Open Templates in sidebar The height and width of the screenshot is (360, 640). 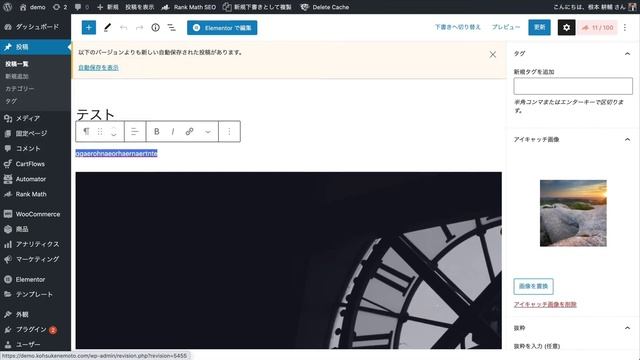coord(36,294)
